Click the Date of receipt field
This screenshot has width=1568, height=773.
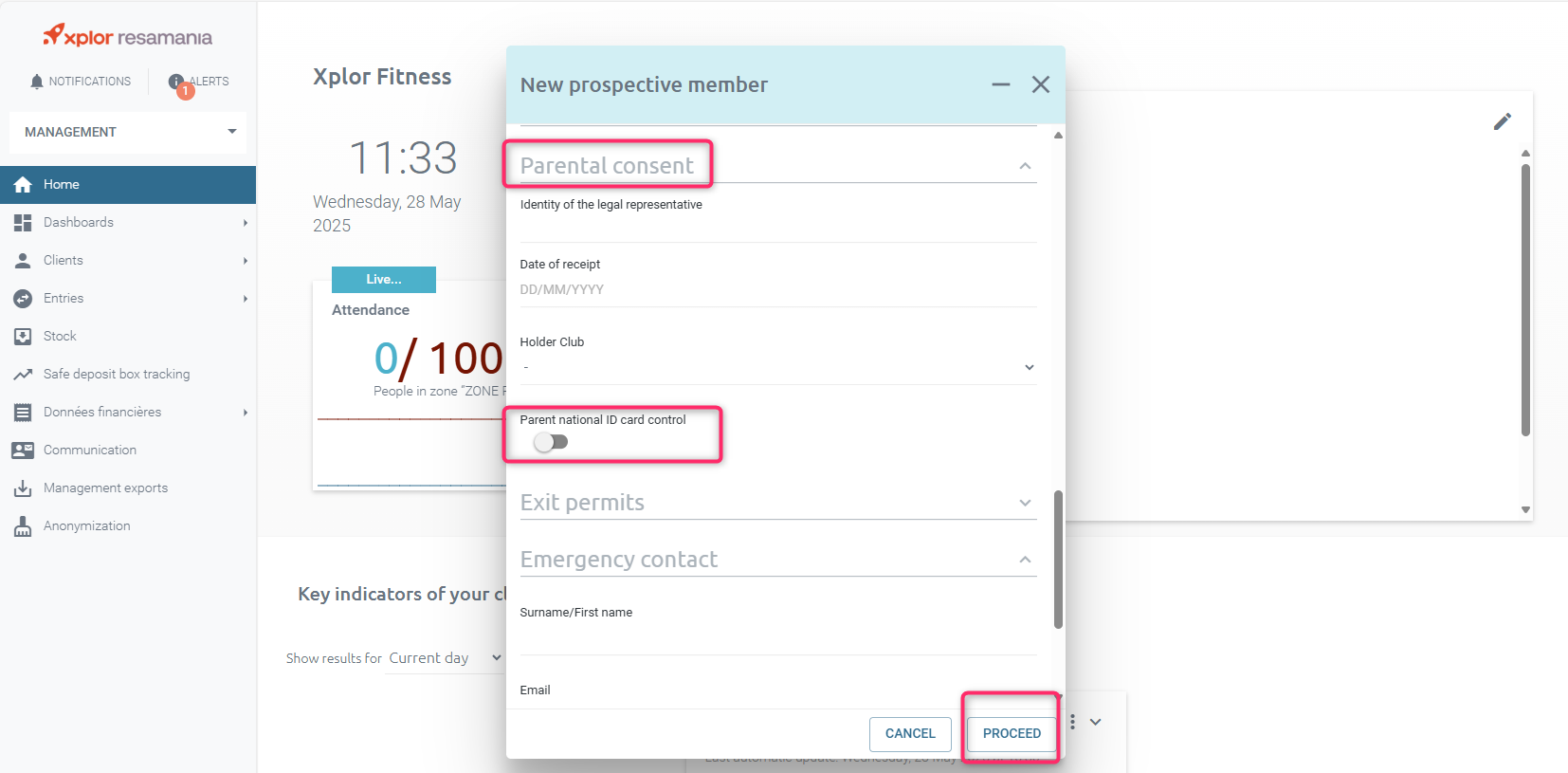(777, 290)
